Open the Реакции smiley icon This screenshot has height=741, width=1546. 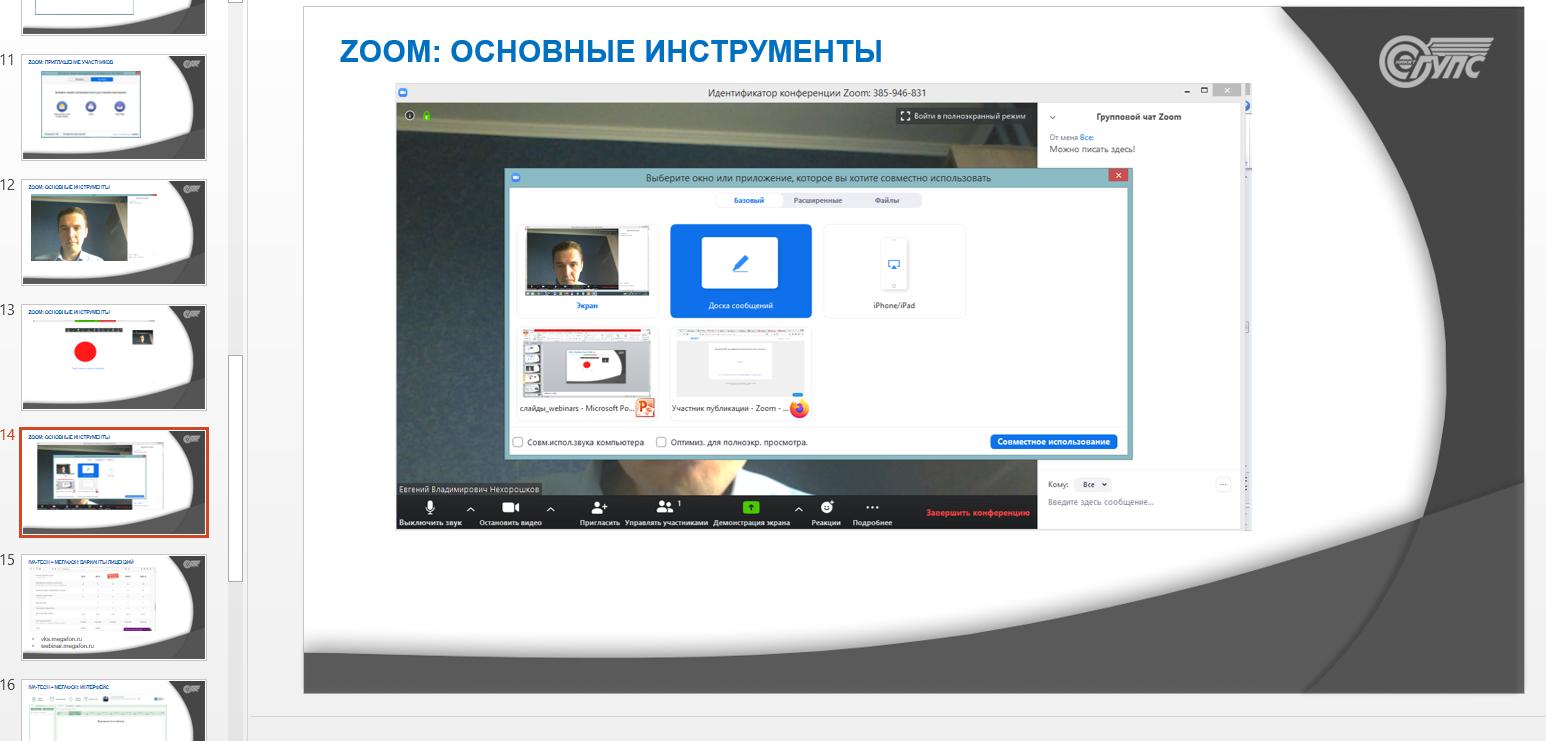coord(826,508)
